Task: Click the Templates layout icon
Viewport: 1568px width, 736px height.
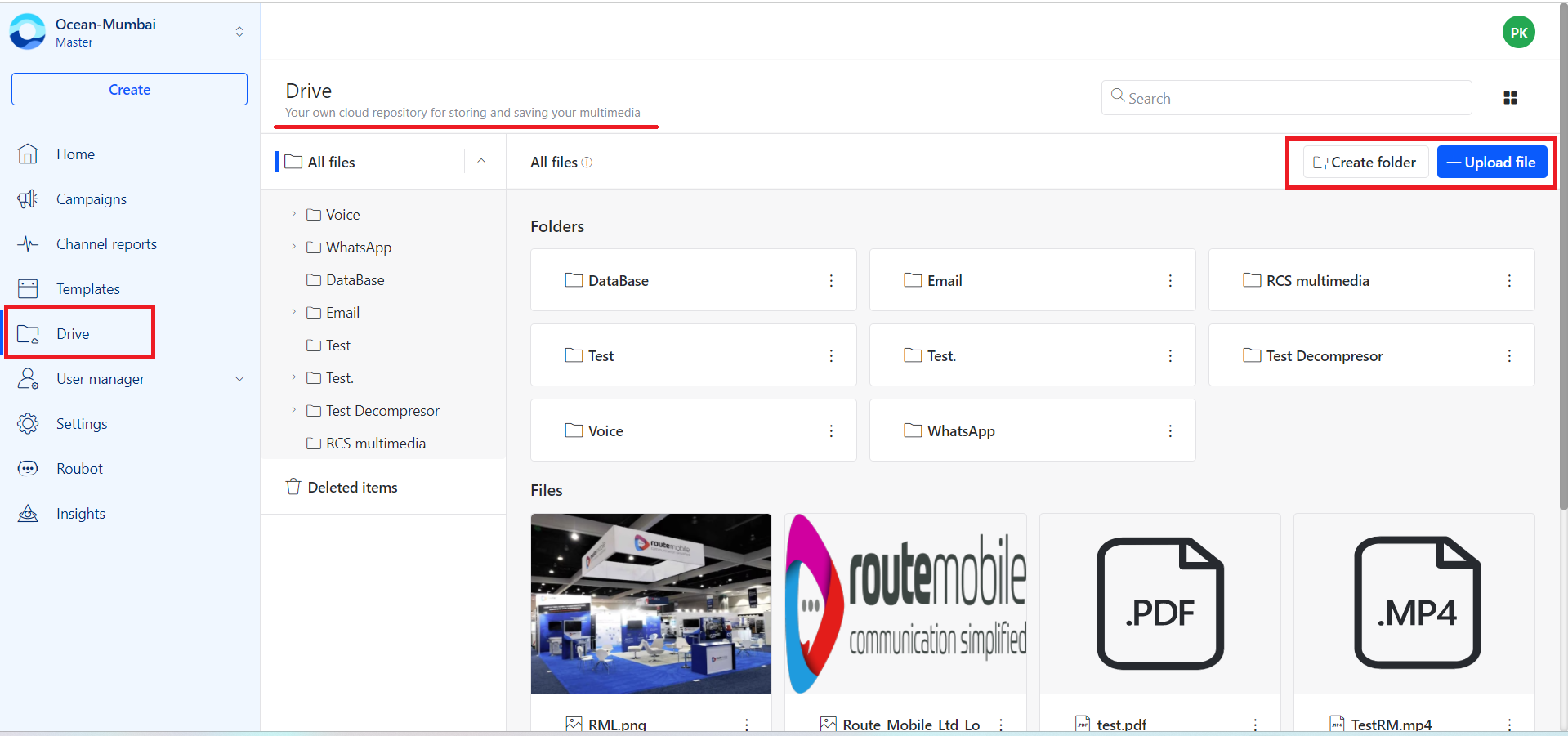Action: tap(28, 289)
